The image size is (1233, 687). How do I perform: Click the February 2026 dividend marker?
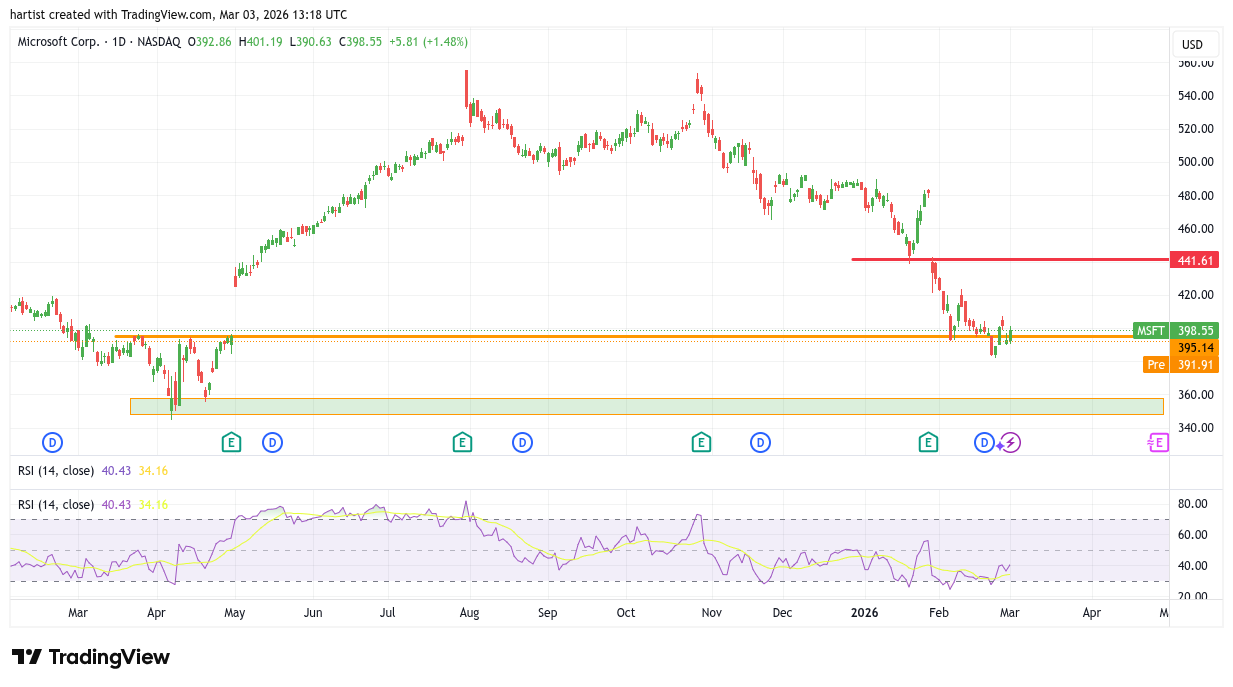coord(985,442)
